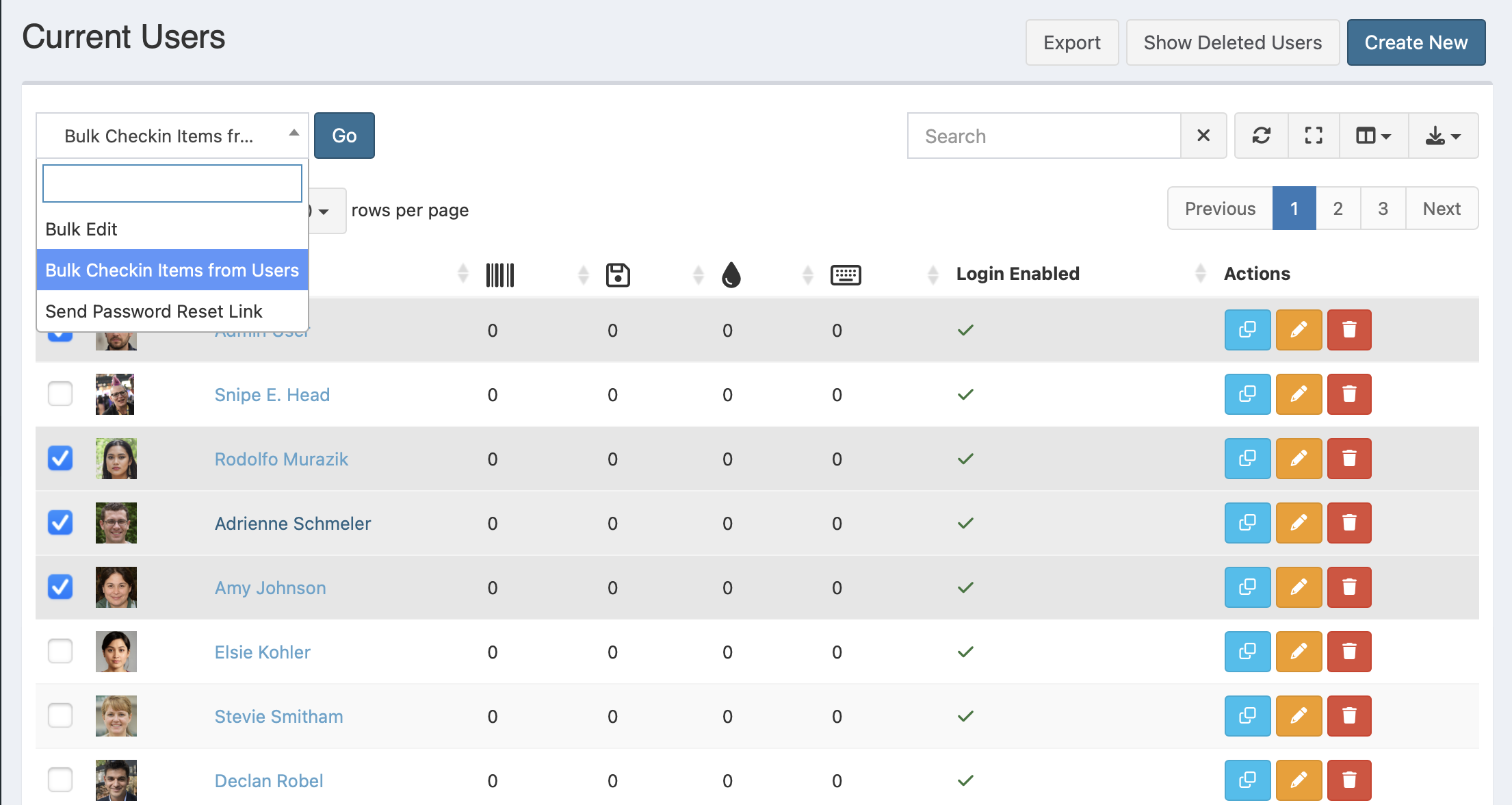Sort by barcode assets column icon
The image size is (1512, 805).
500,274
